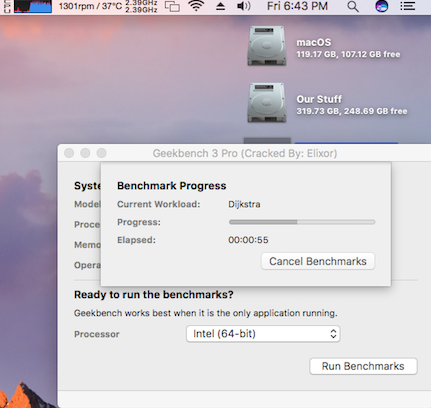Viewport: 431px width, 408px height.
Task: Open the macOS drive icon
Action: 267,46
